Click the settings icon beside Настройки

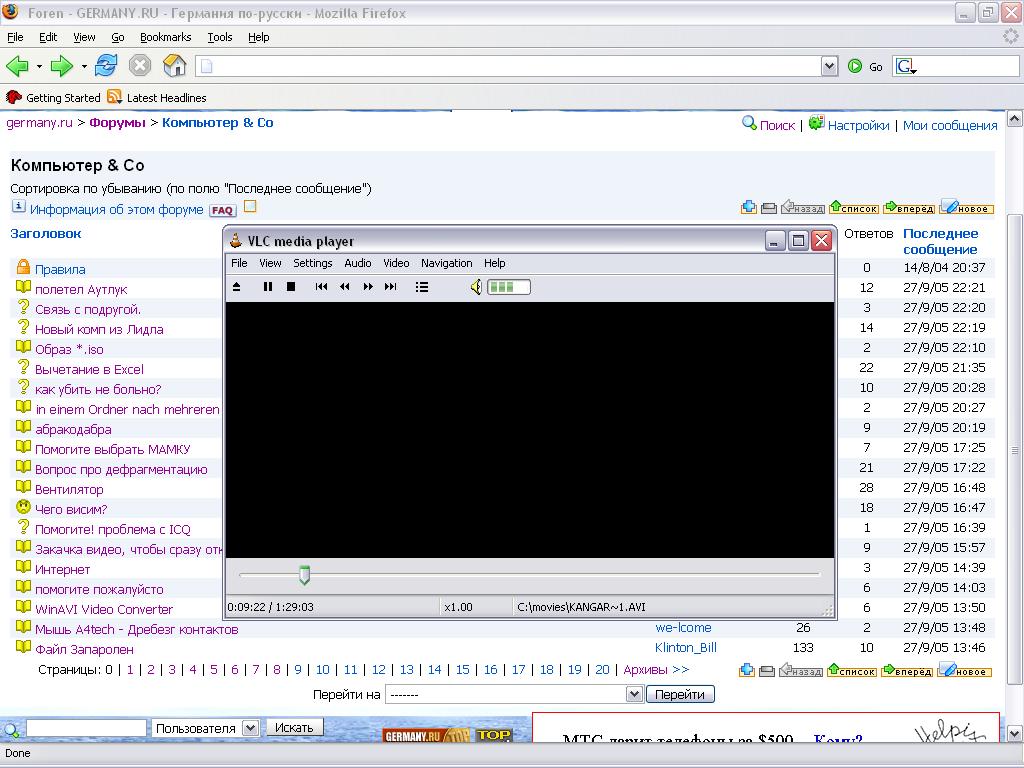(x=816, y=122)
